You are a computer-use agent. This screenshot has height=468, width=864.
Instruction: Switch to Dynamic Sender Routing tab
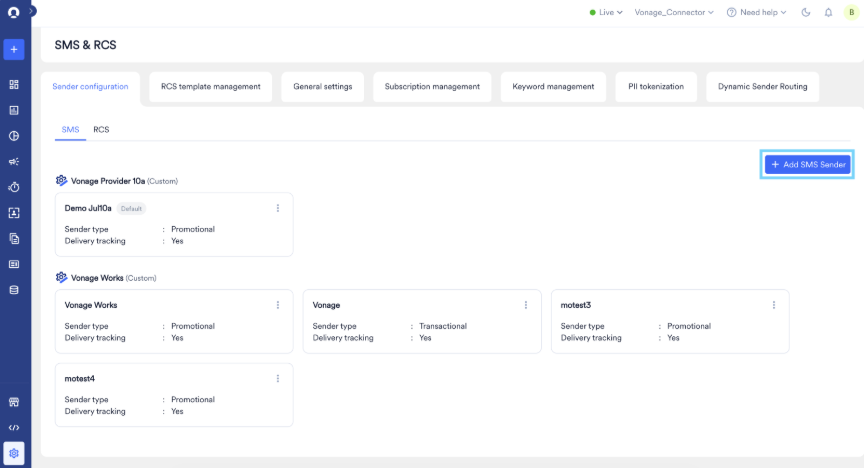click(x=763, y=87)
